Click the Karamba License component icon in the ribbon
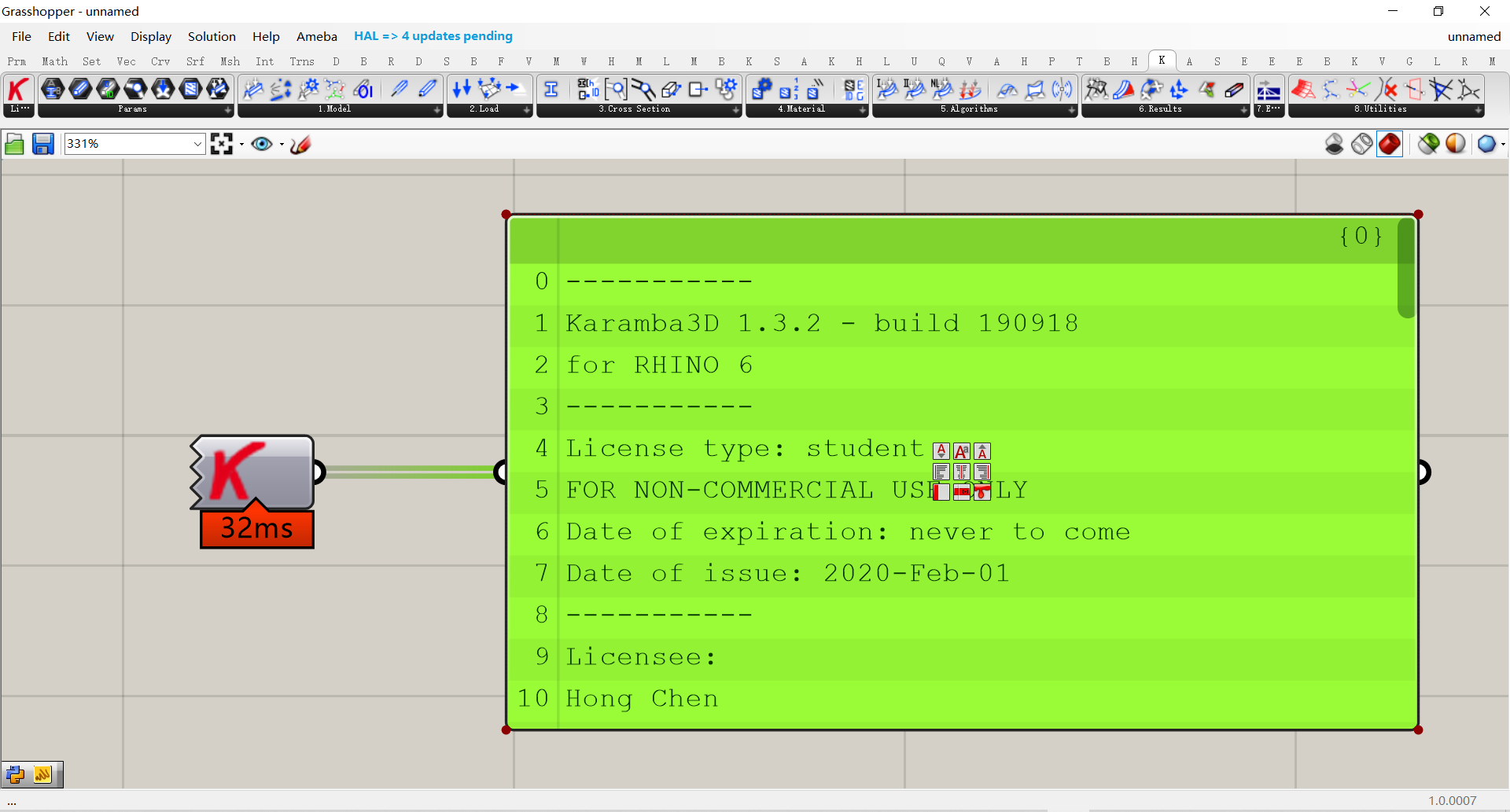Screen dimensions: 1510x812 pyautogui.click(x=18, y=90)
